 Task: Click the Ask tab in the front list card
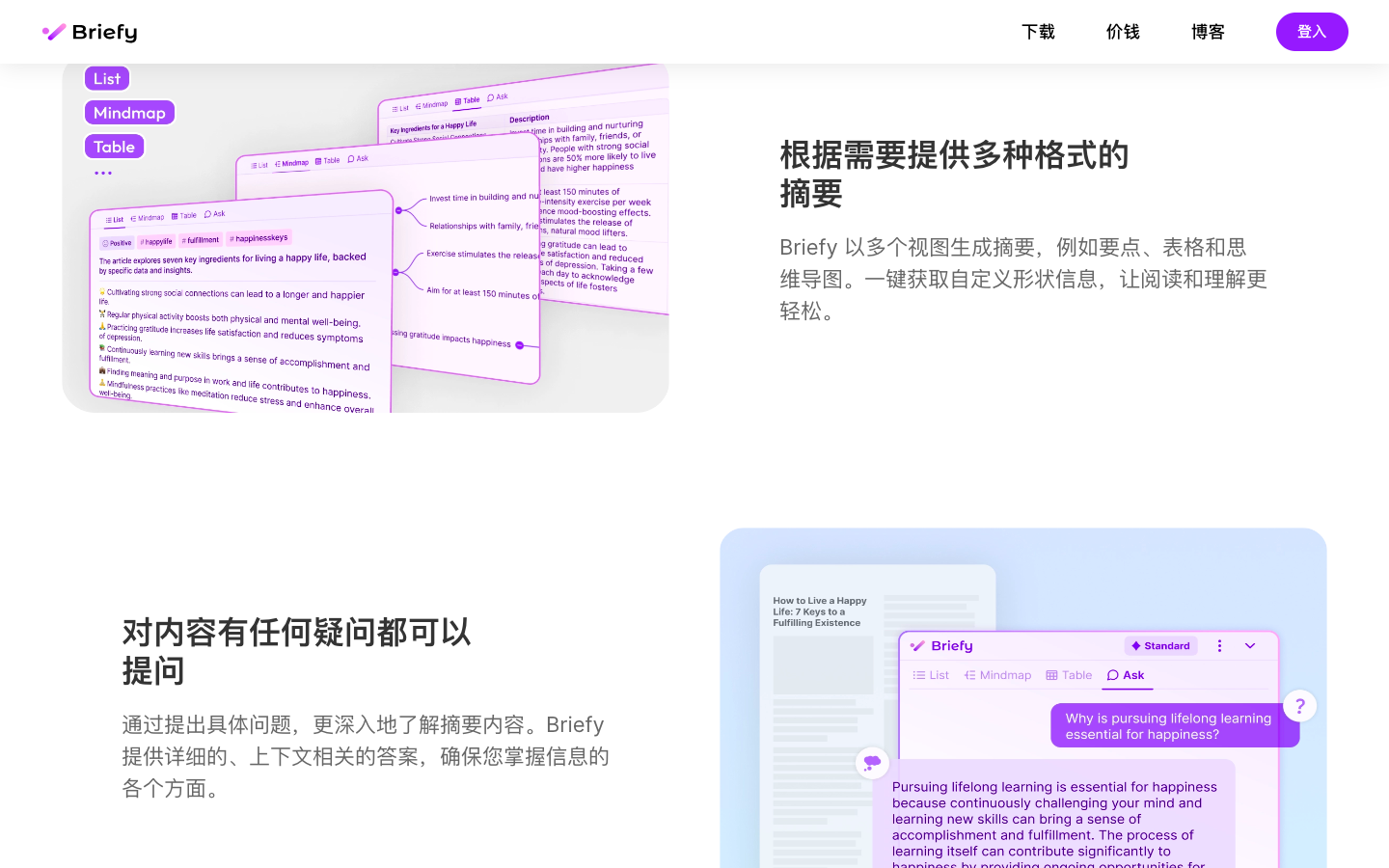tap(214, 214)
